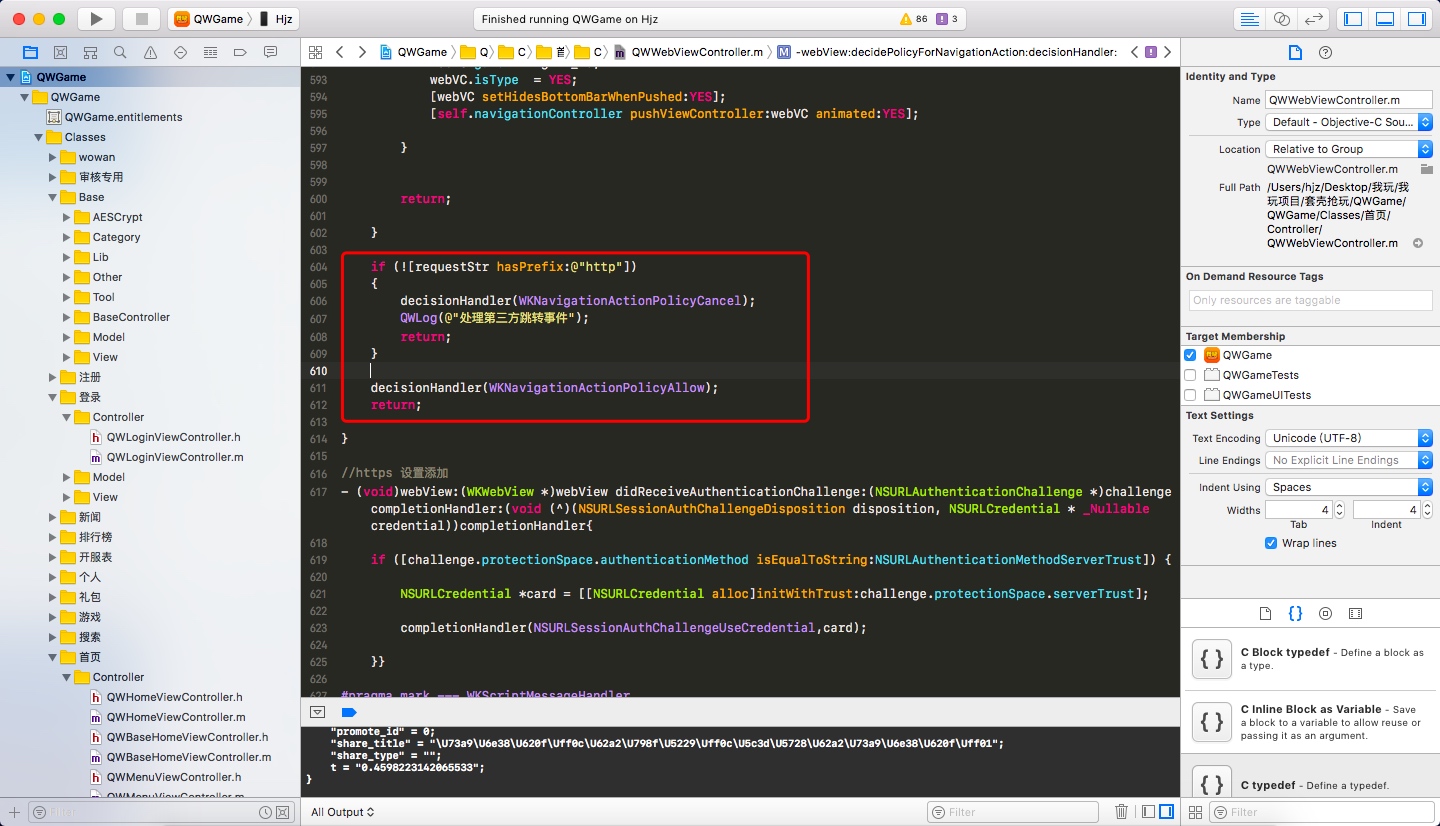Select QWLoginViewController.m in navigator
This screenshot has height=826, width=1440.
pyautogui.click(x=175, y=457)
